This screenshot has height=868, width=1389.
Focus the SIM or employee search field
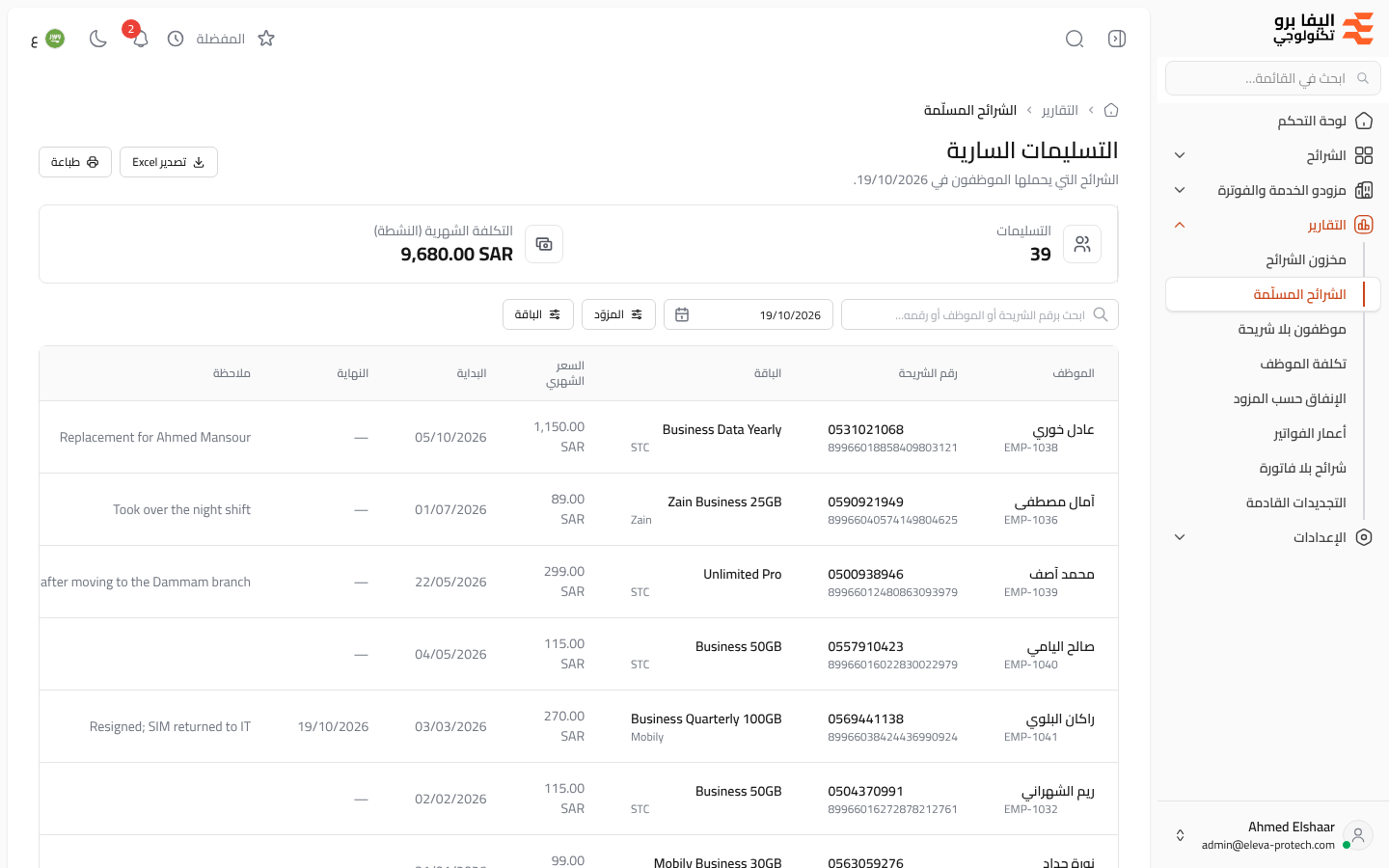[980, 314]
